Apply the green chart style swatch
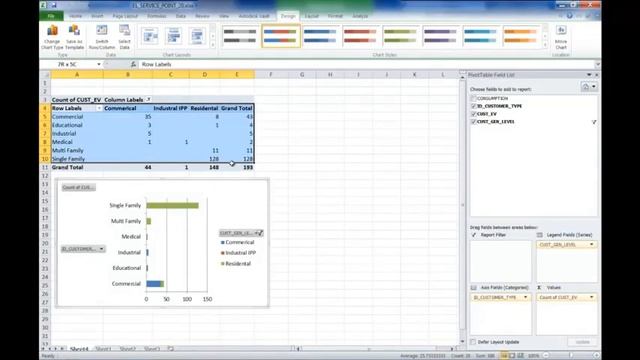This screenshot has width=640, height=360. point(400,36)
